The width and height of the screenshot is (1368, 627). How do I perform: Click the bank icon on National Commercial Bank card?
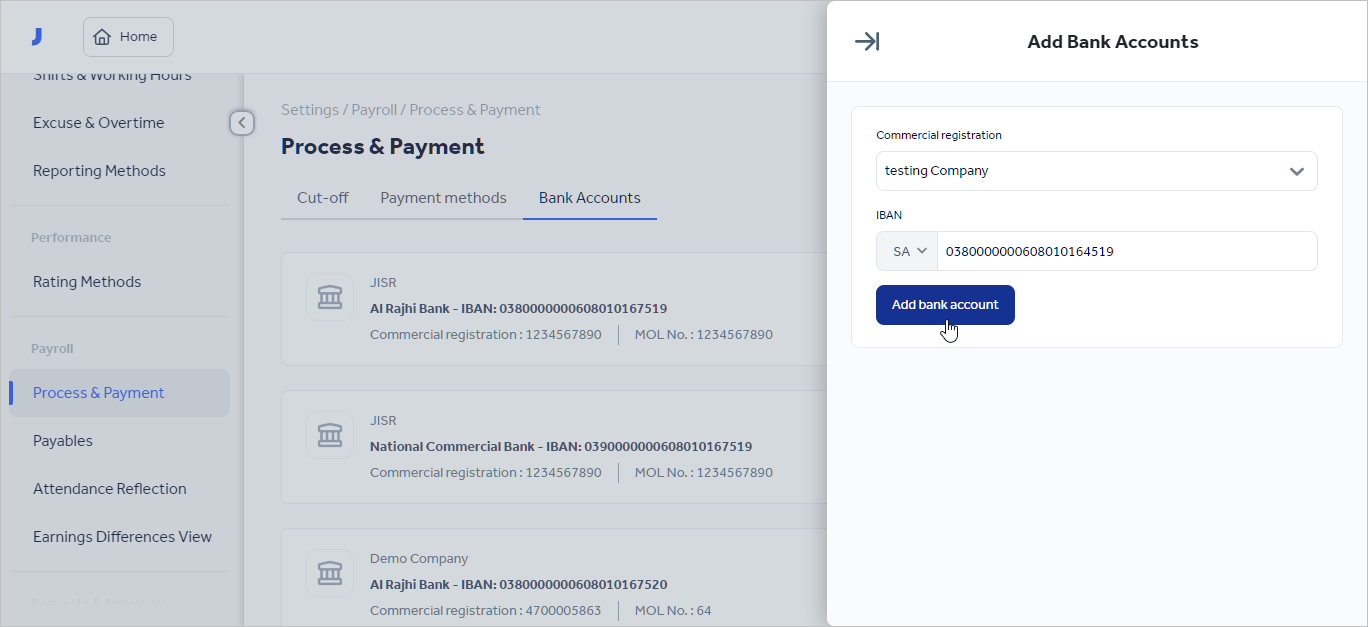(329, 435)
